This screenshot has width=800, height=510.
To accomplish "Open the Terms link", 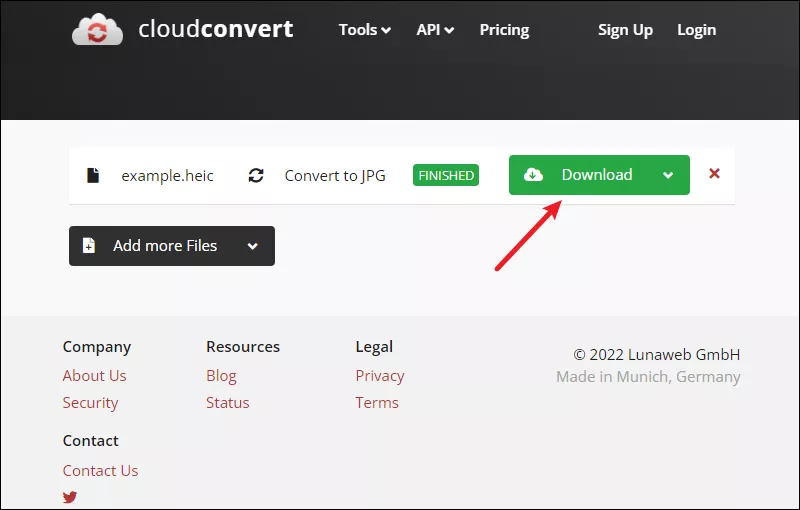I will click(377, 403).
